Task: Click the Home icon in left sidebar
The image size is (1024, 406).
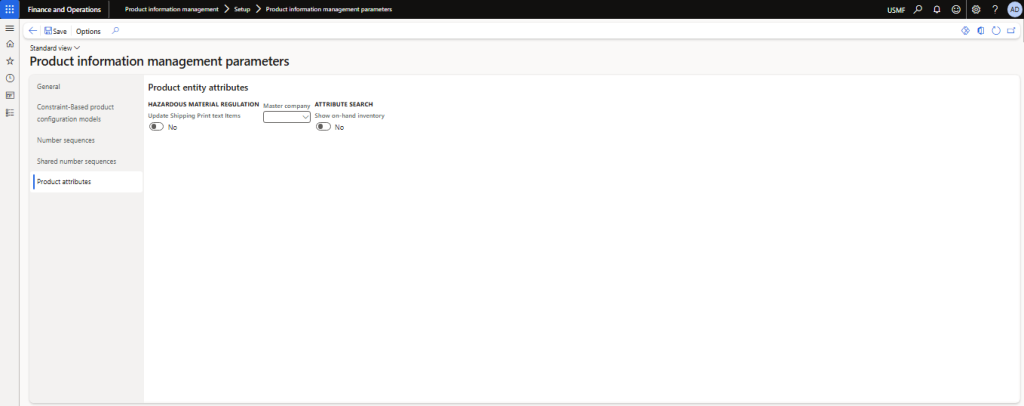Action: (10, 44)
